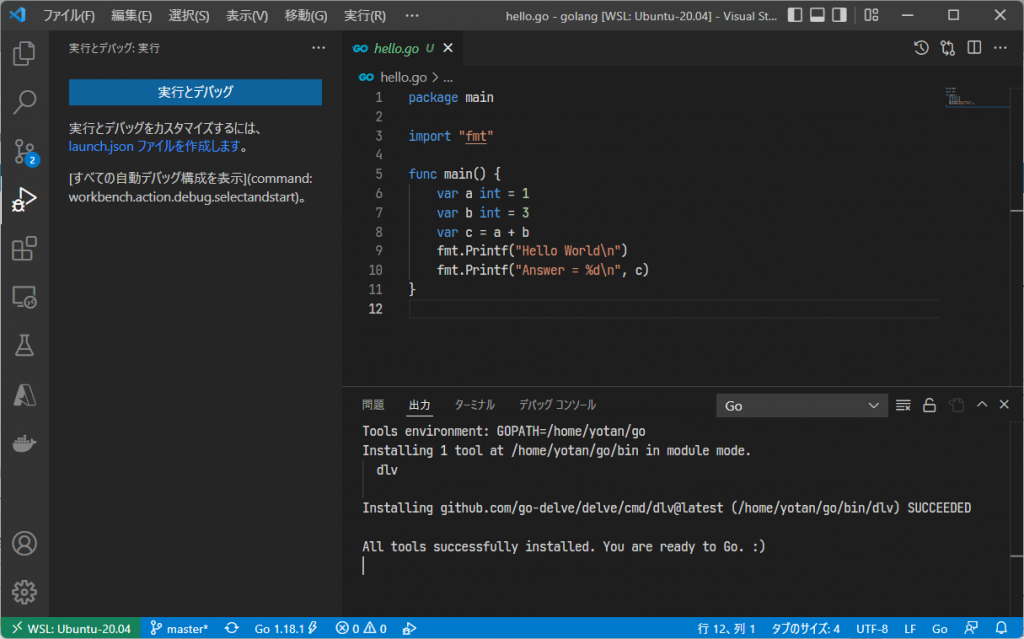Screen dimensions: 1024x639
Task: Select the hello.go editor tab
Action: point(402,48)
